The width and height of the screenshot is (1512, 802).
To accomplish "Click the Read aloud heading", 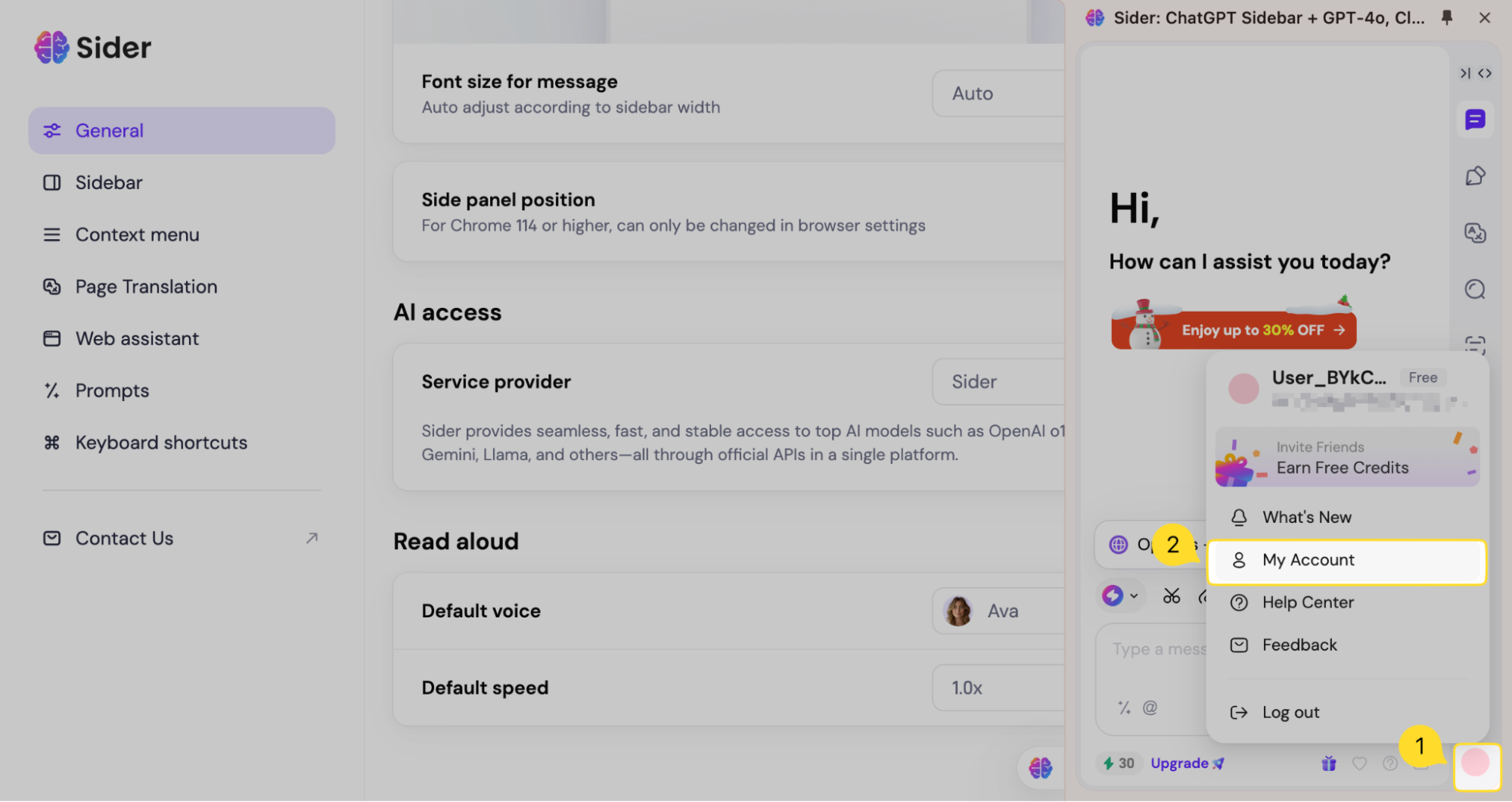I will pos(456,542).
